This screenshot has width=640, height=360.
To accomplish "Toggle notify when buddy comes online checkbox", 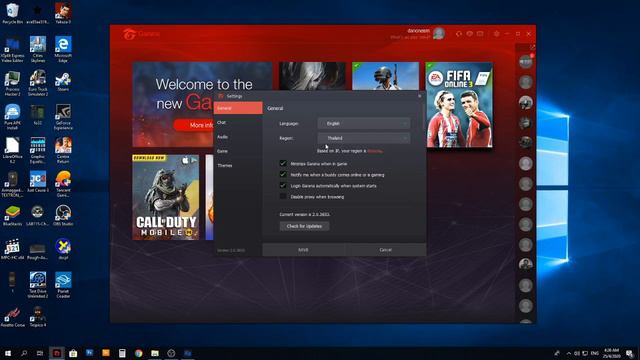I will tap(283, 174).
